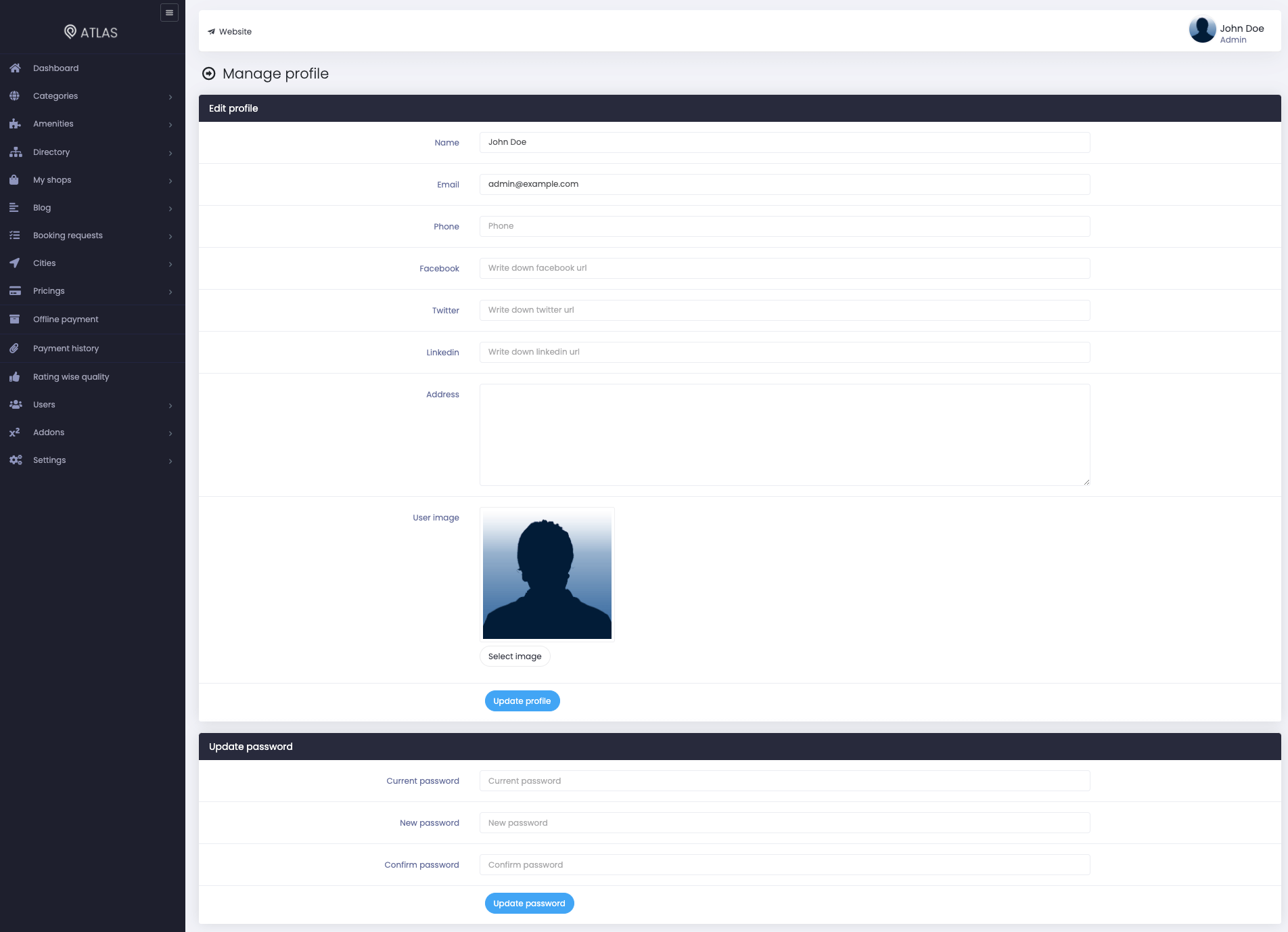Click the Directory sitemap icon
Viewport: 1288px width, 932px height.
(16, 152)
